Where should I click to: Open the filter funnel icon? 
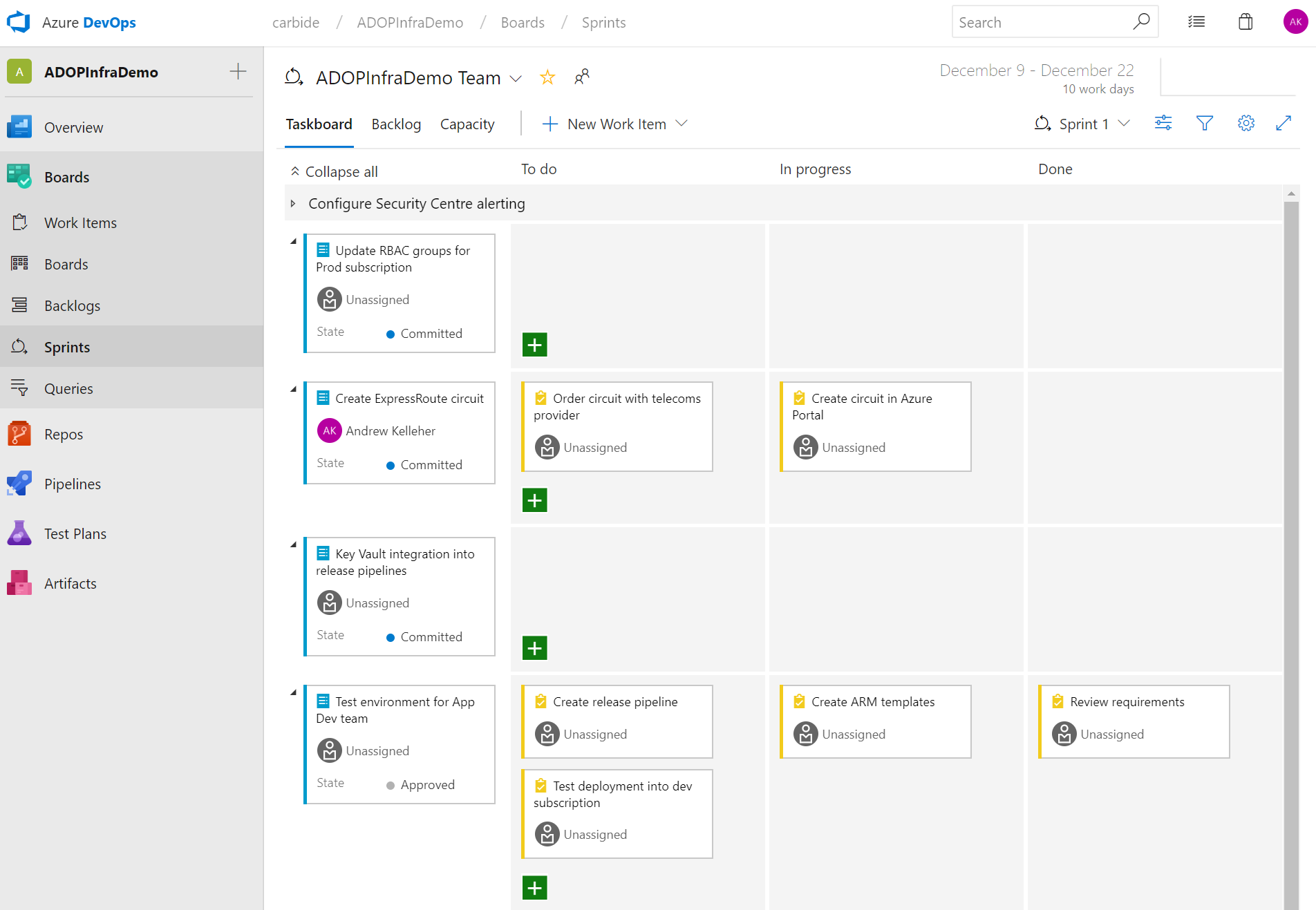[x=1205, y=123]
